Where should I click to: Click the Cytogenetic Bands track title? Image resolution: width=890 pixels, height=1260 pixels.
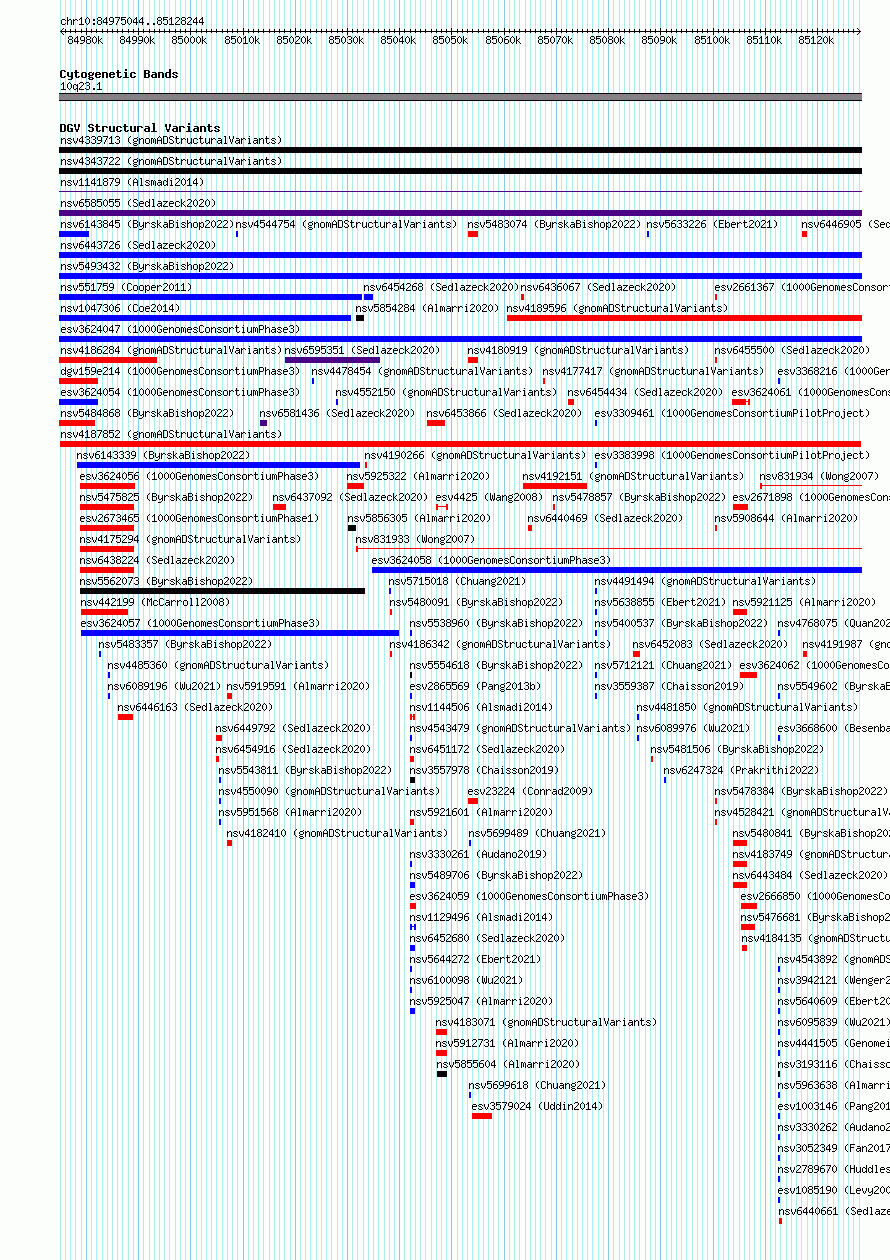tap(119, 74)
